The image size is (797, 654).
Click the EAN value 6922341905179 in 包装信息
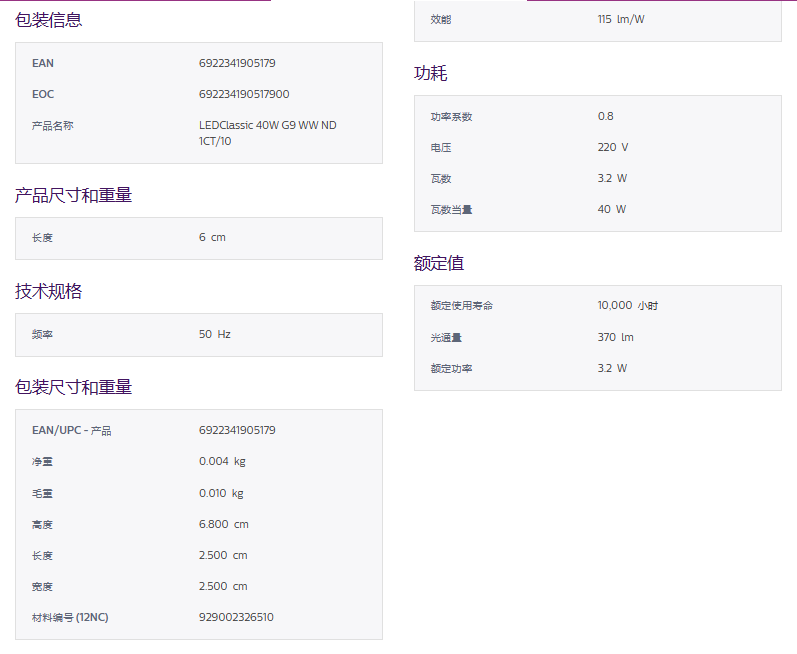[237, 63]
